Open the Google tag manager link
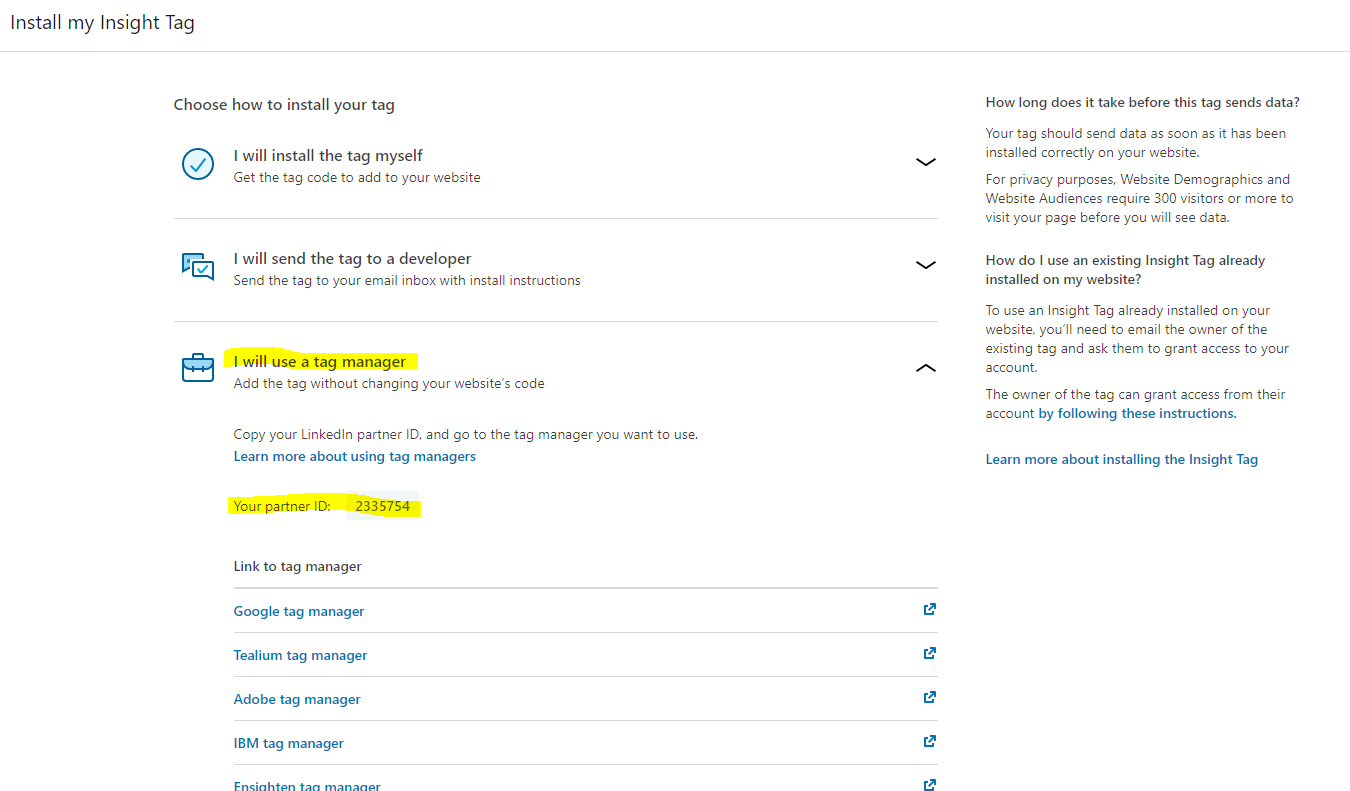 coord(299,611)
